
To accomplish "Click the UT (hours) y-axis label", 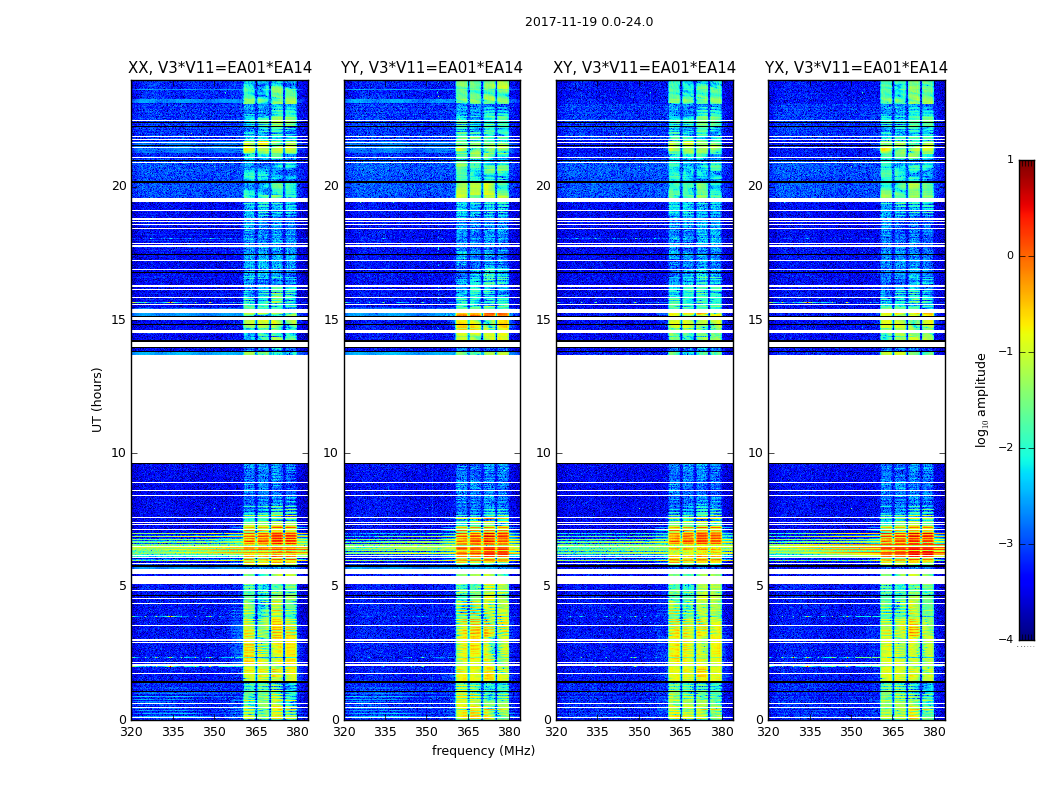I will click(98, 399).
